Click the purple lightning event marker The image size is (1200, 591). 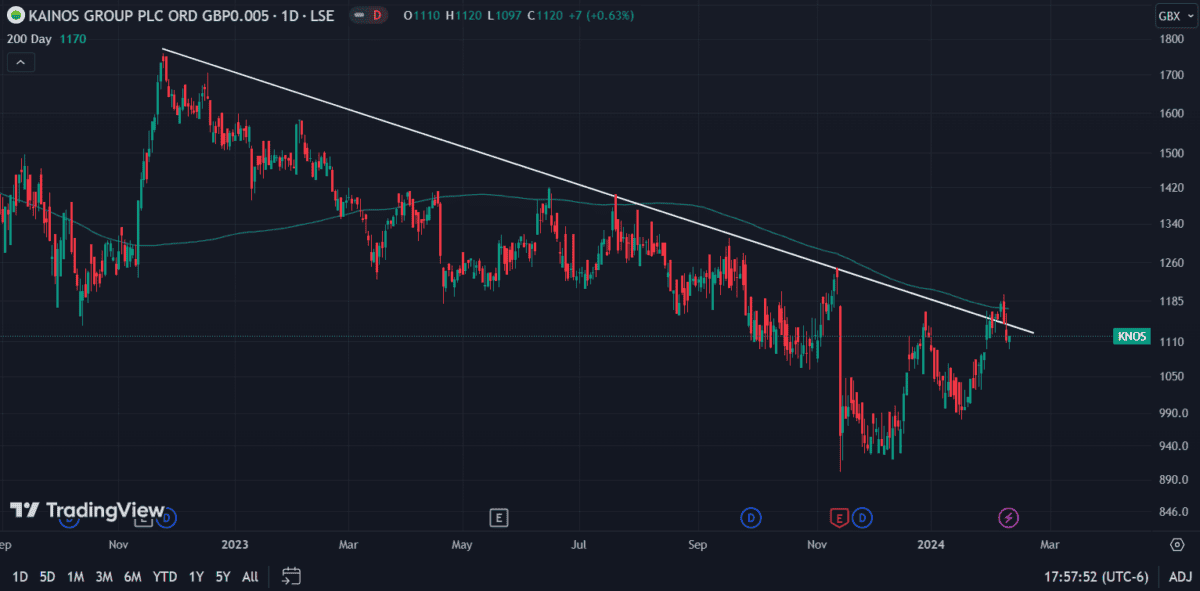(1009, 517)
